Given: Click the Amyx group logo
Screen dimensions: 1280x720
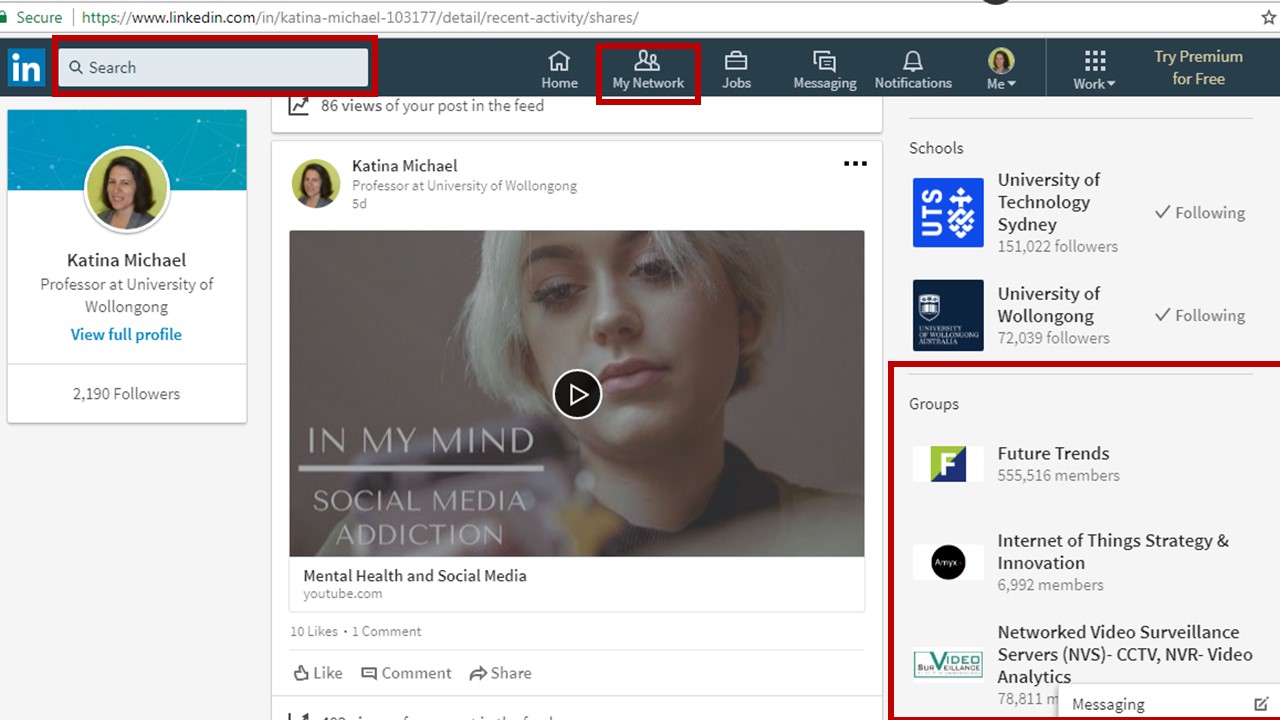Looking at the screenshot, I should click(x=948, y=562).
